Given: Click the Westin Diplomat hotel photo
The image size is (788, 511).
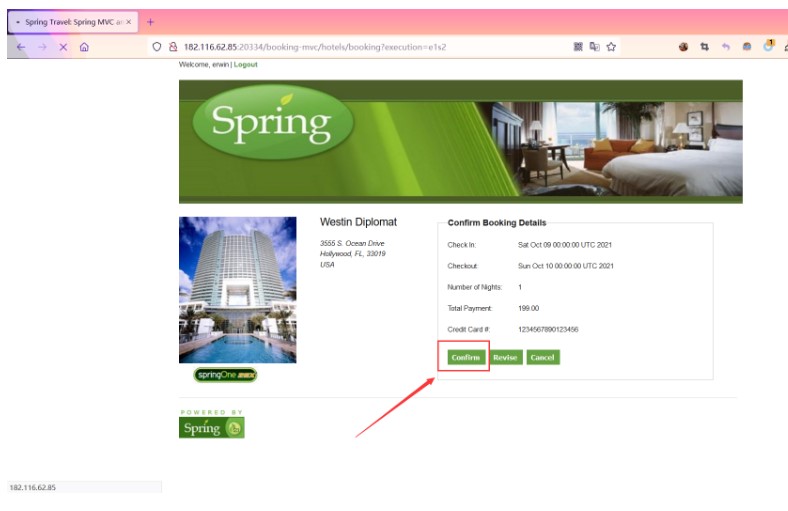Looking at the screenshot, I should 238,290.
